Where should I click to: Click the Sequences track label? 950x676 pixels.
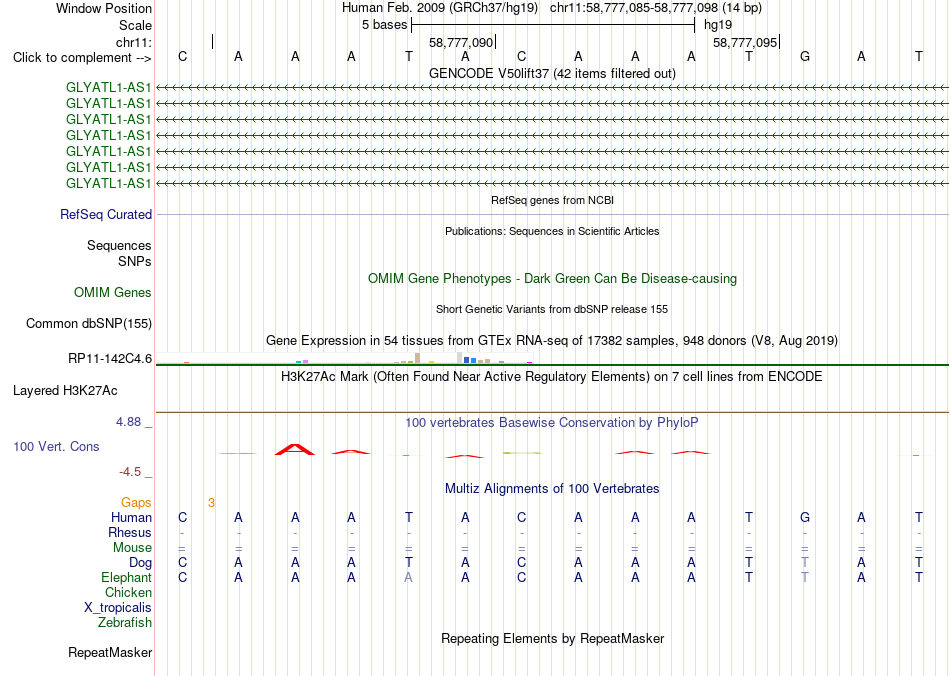(x=119, y=245)
